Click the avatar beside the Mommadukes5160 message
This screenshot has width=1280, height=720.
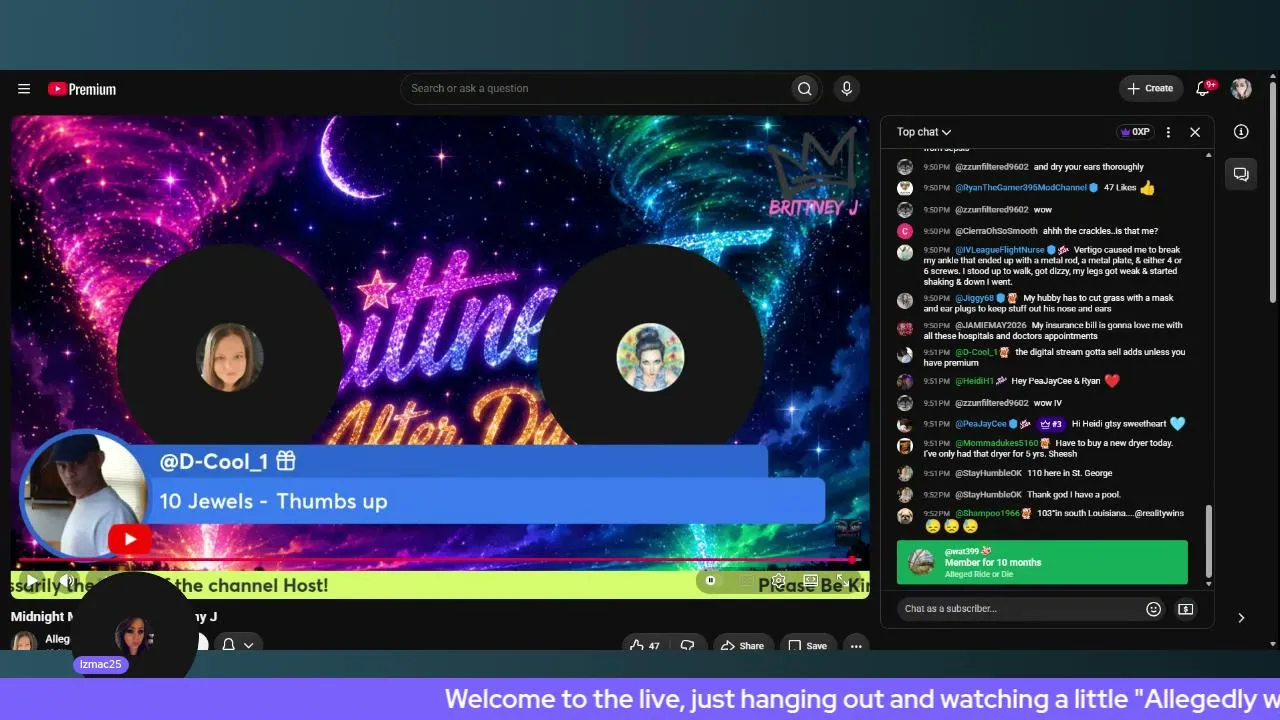pyautogui.click(x=905, y=446)
